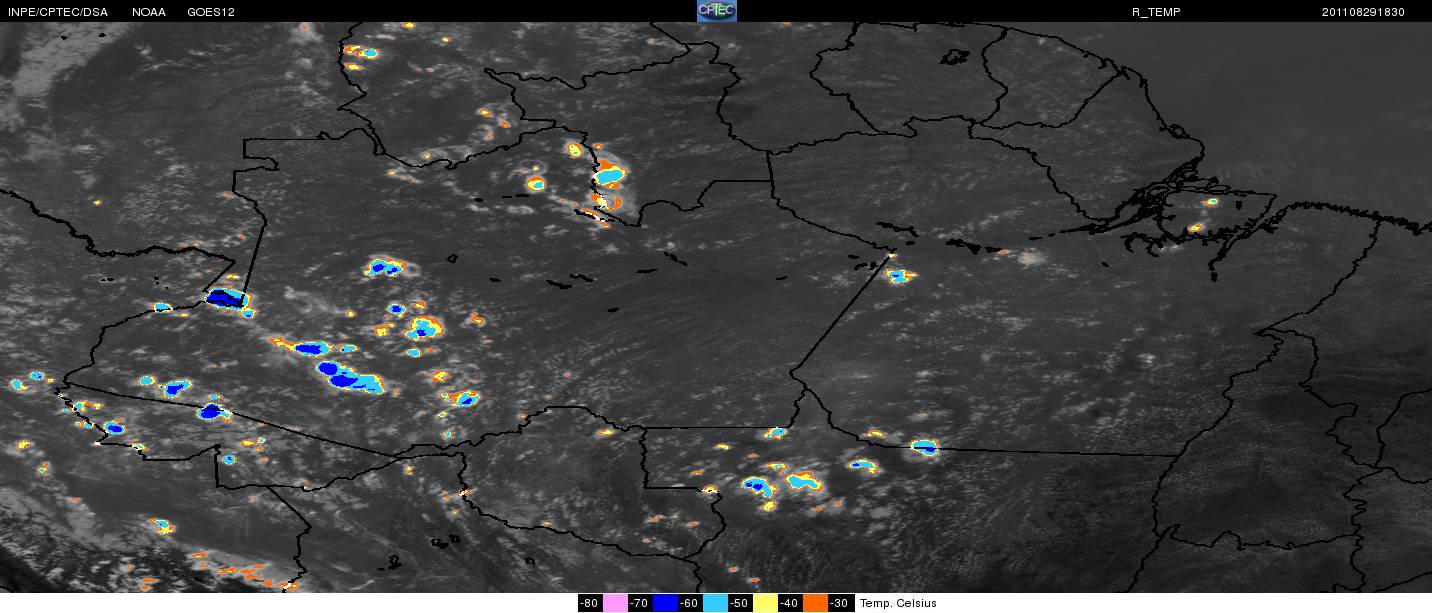Click the -30 legend value
The width and height of the screenshot is (1432, 613).
tap(840, 603)
